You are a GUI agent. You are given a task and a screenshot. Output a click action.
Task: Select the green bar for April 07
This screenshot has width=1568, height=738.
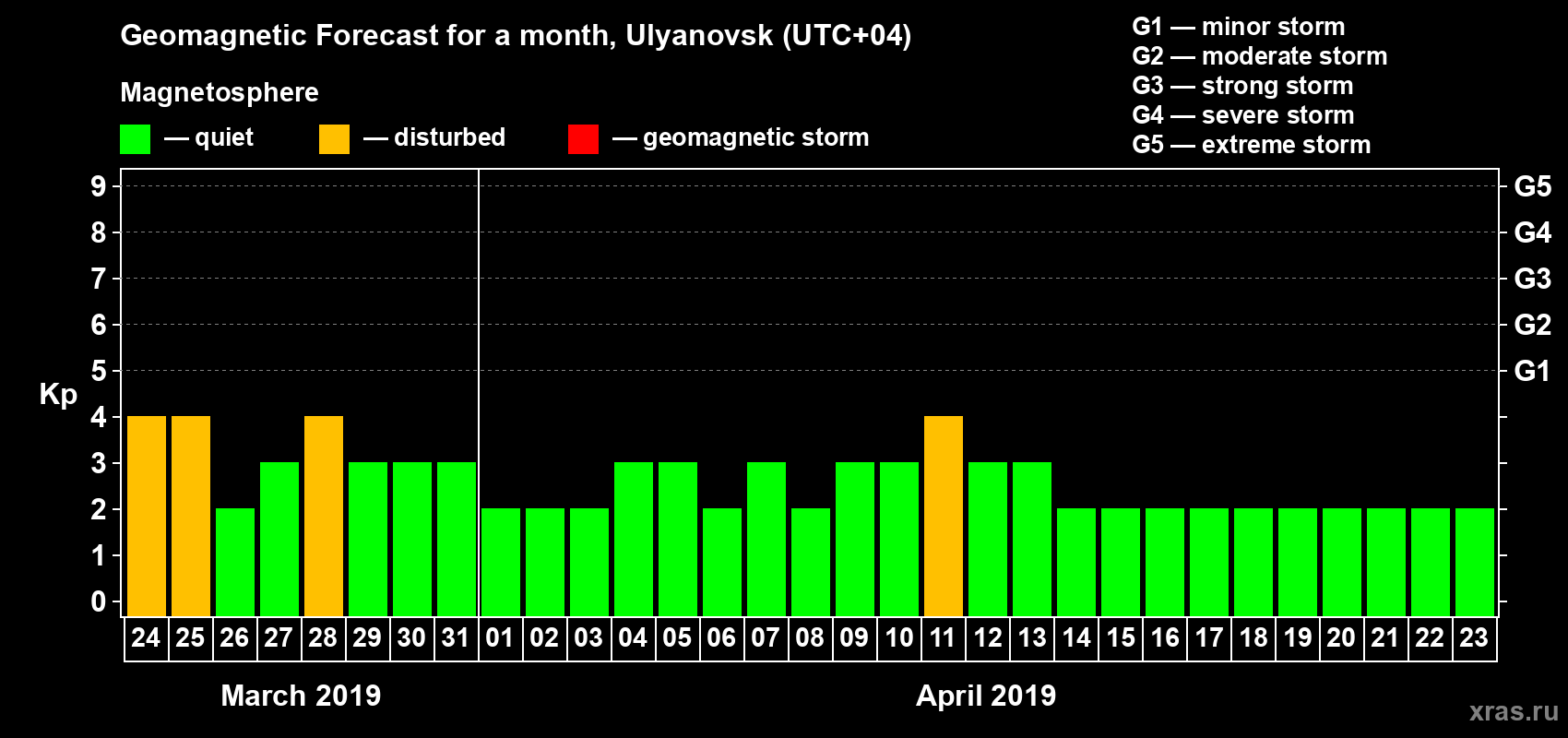pos(766,540)
